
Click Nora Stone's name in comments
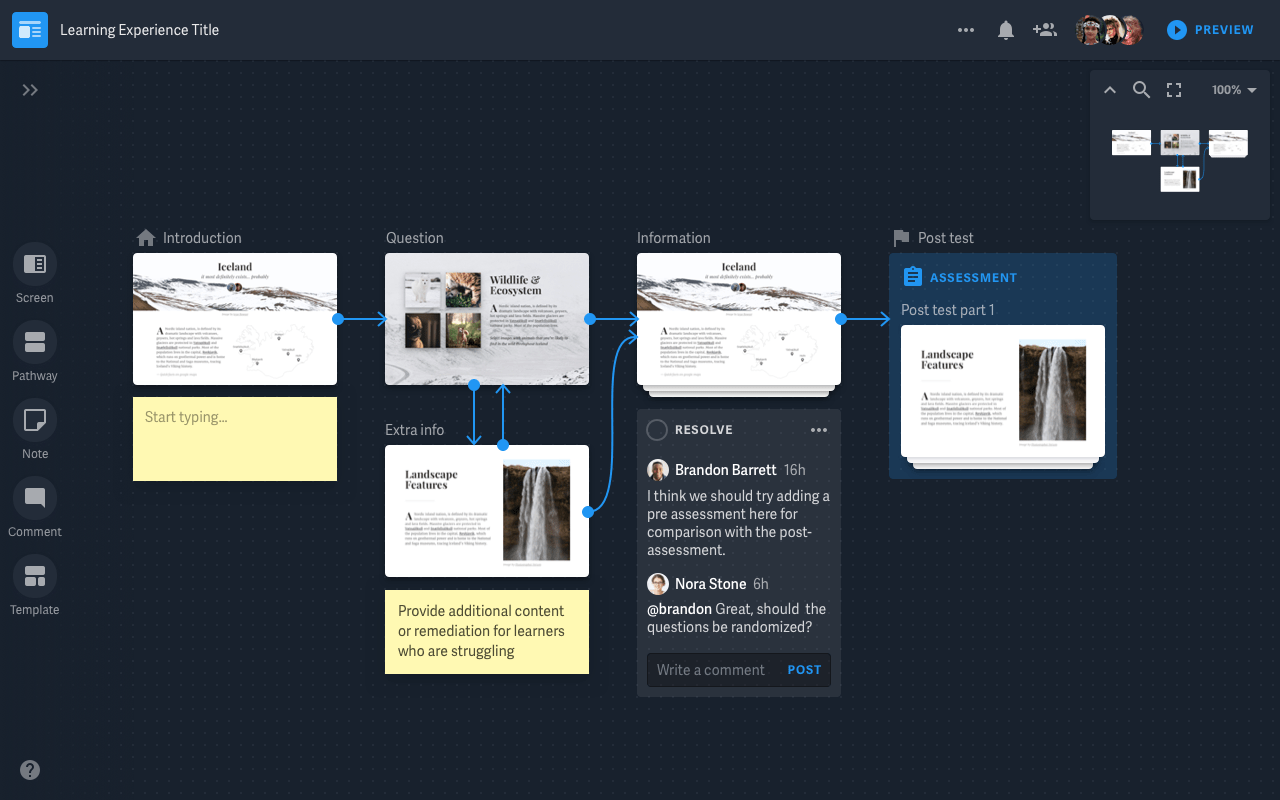[710, 584]
